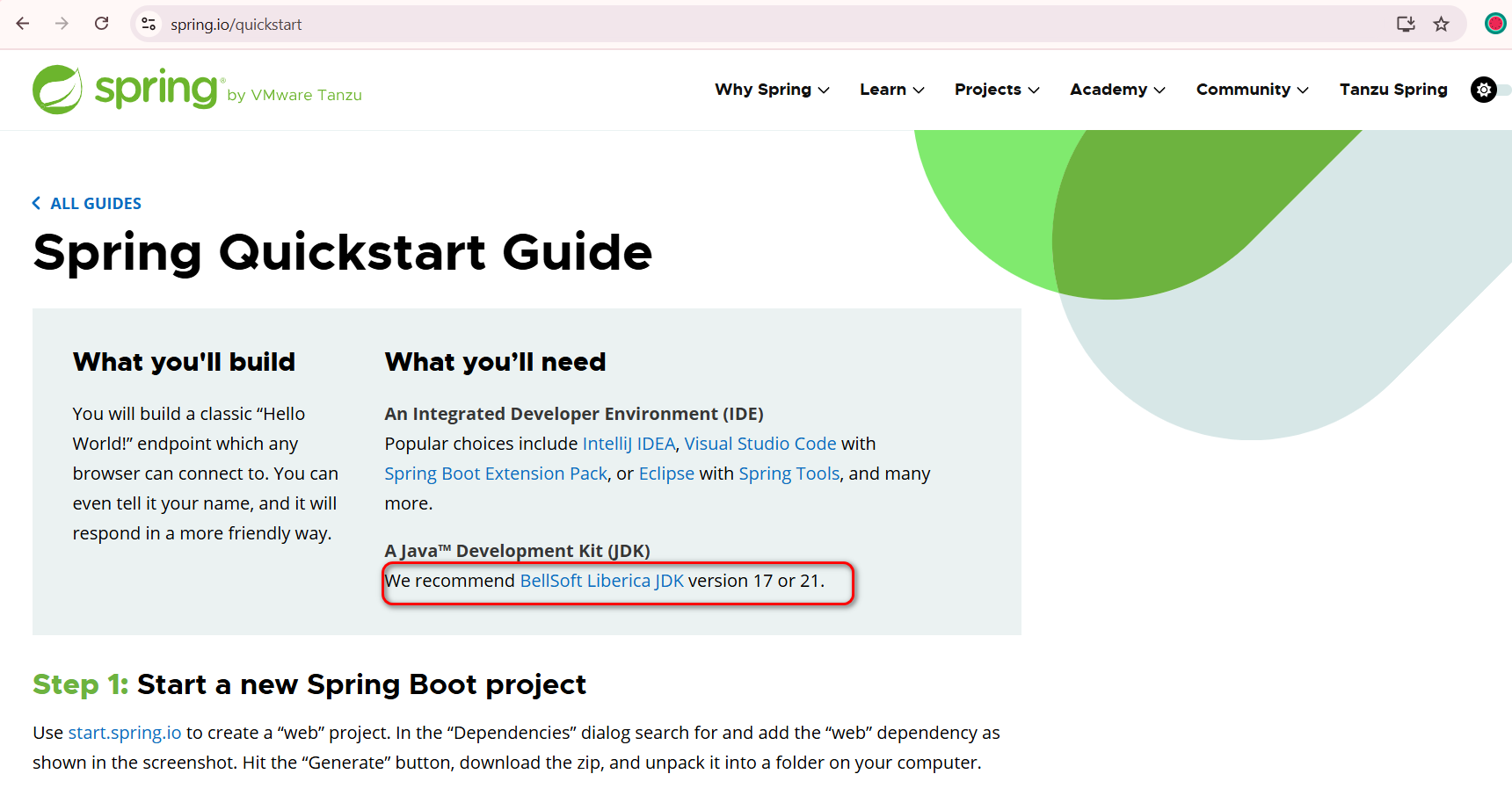
Task: Open the Spring Boot Extension Pack link
Action: [x=496, y=474]
